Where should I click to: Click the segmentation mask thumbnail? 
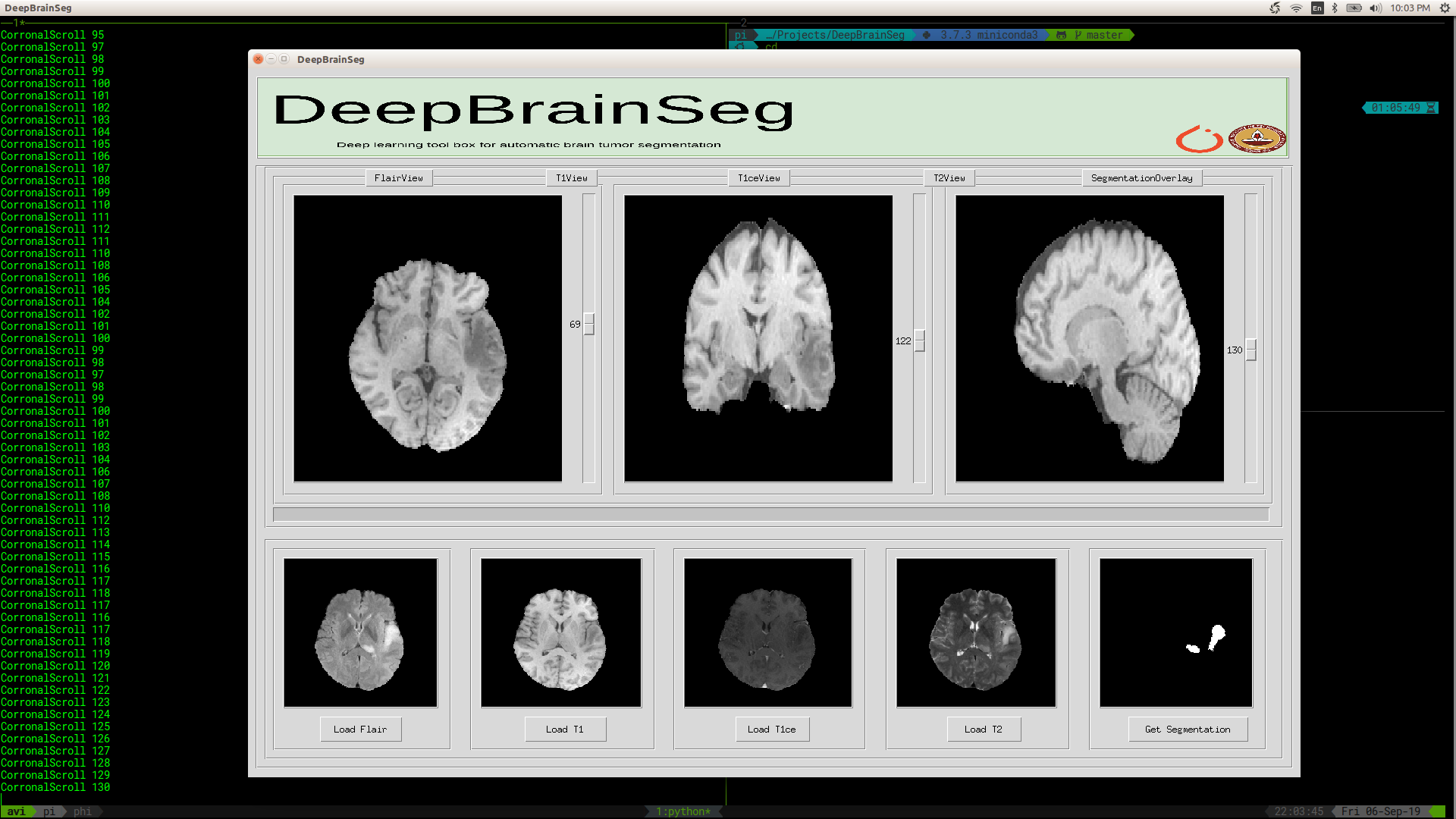click(1175, 633)
